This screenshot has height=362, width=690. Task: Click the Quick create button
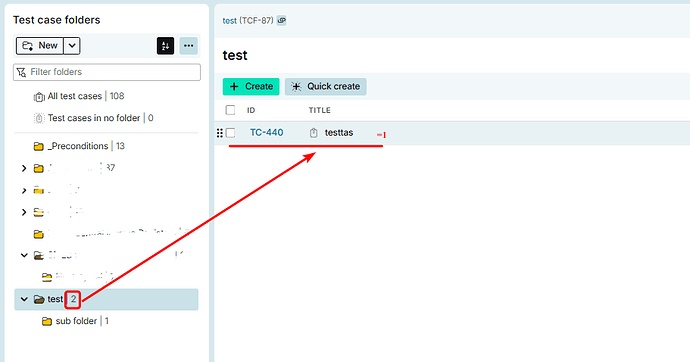326,87
